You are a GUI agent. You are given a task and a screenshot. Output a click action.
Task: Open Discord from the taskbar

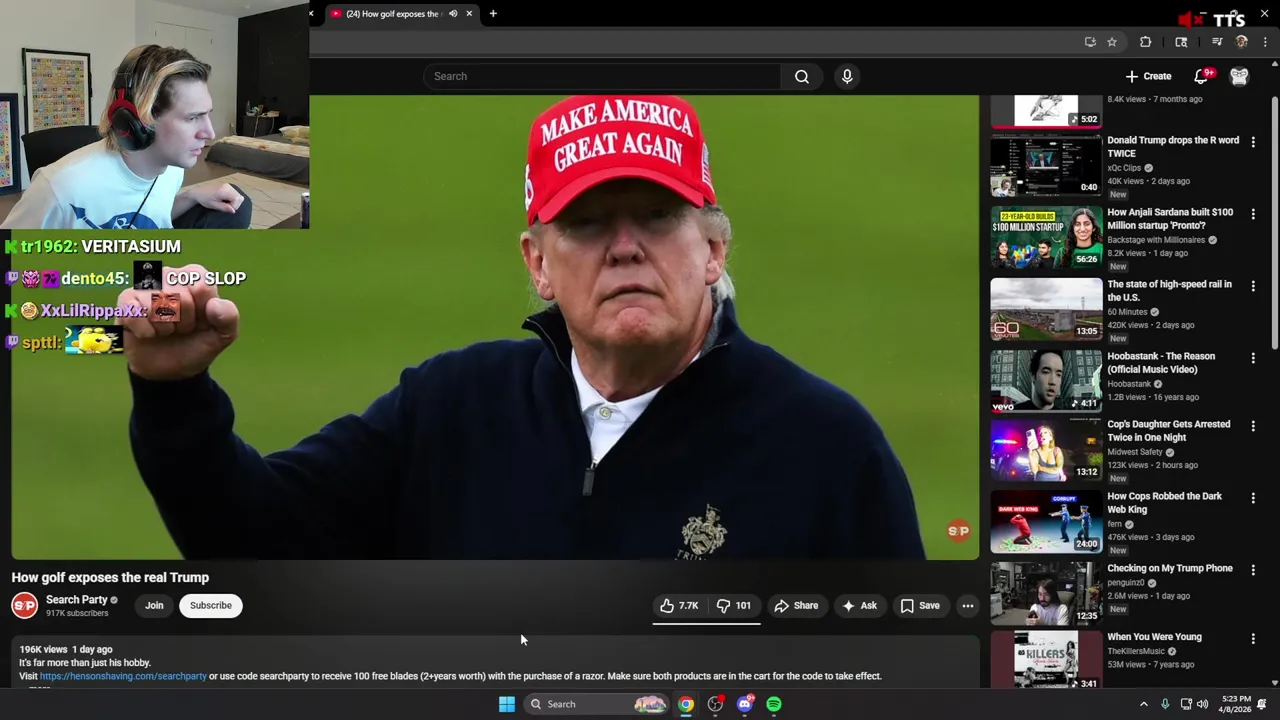click(744, 704)
